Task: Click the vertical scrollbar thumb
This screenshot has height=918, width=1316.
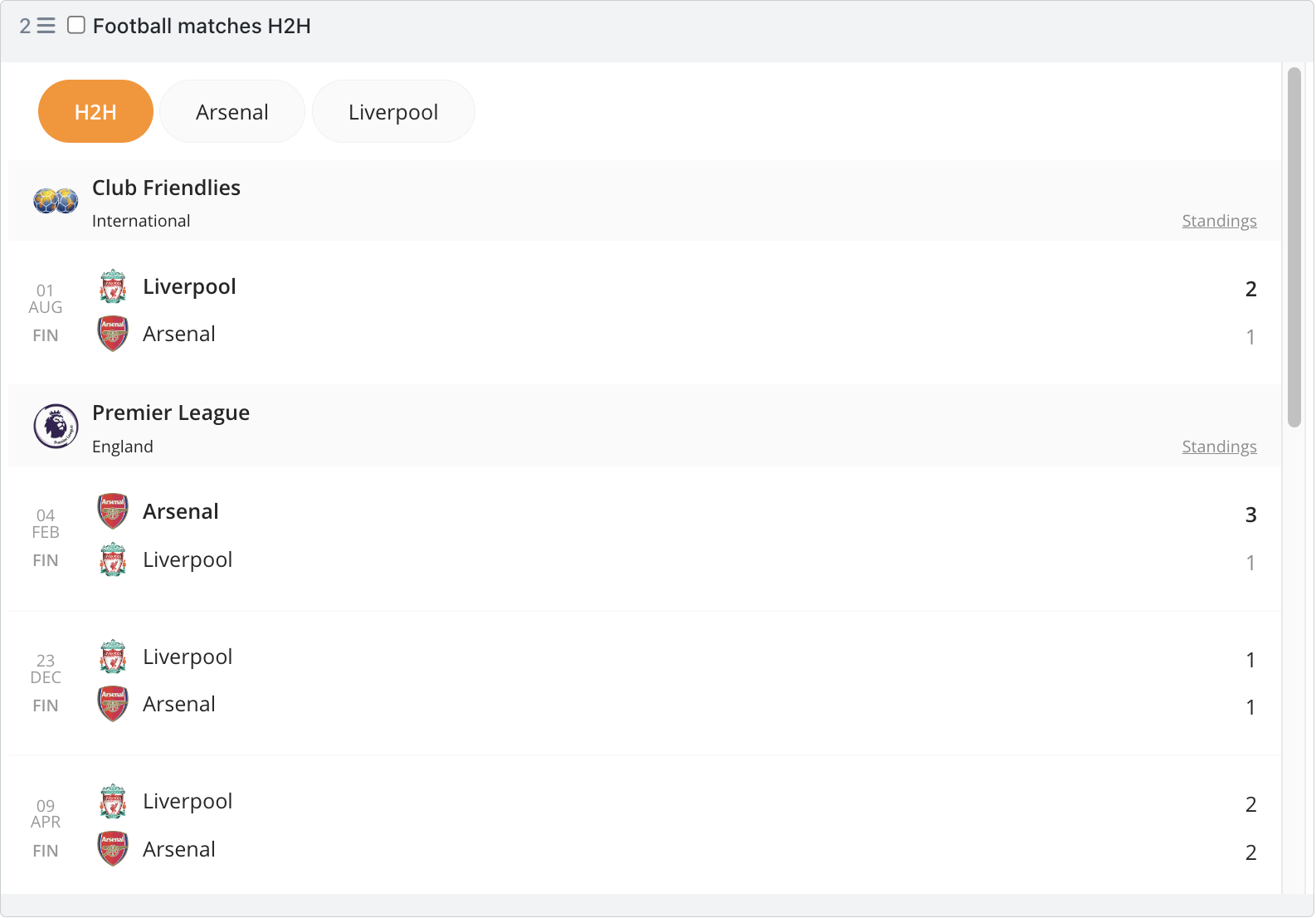Action: 1294,247
